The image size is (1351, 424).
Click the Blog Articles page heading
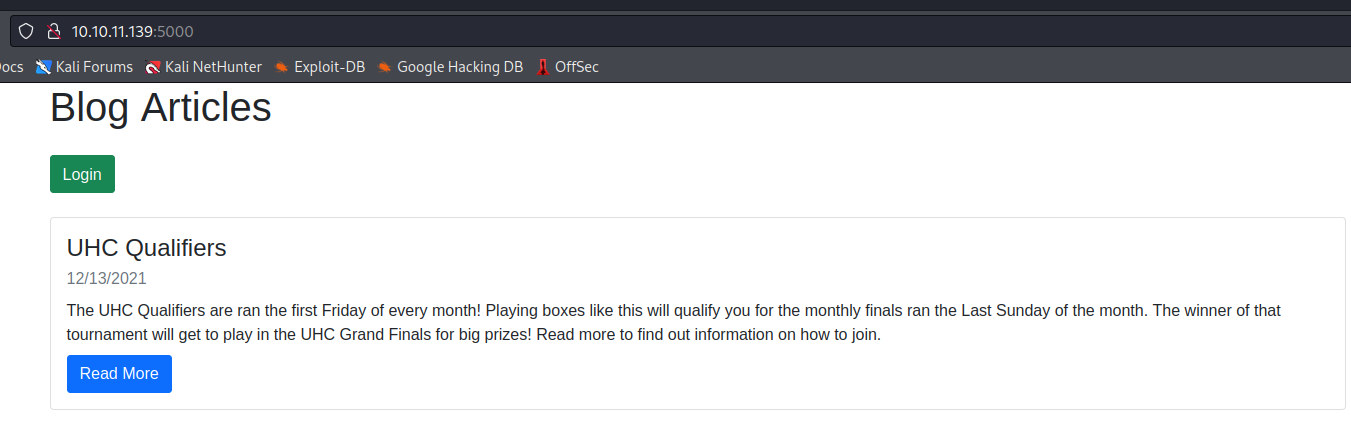point(160,108)
